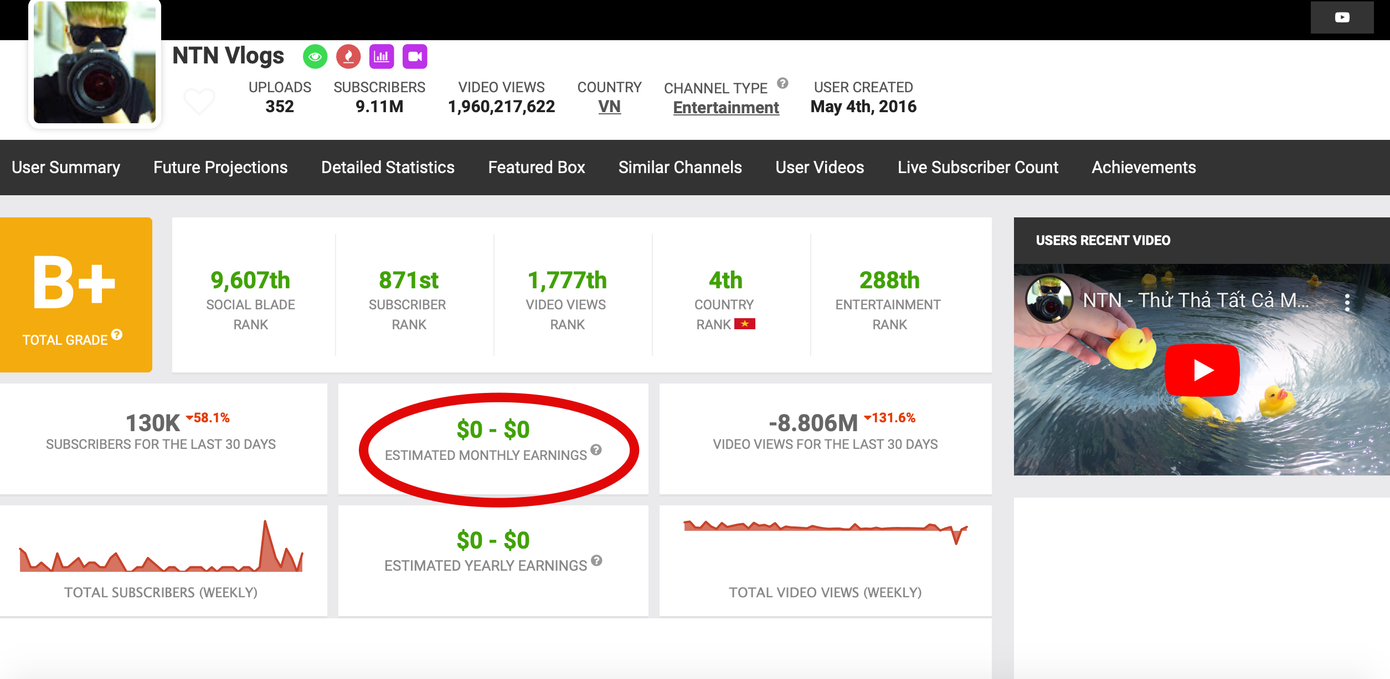Click the purple video camera badge icon
The width and height of the screenshot is (1390, 679).
pos(415,56)
